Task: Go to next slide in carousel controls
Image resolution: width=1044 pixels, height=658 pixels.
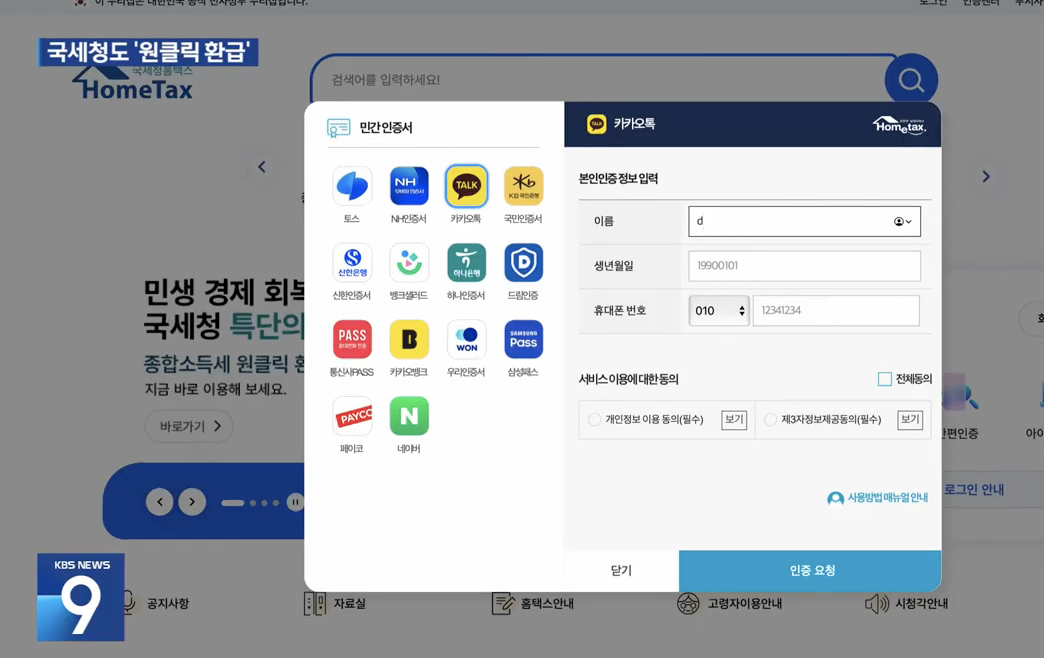Action: (192, 501)
